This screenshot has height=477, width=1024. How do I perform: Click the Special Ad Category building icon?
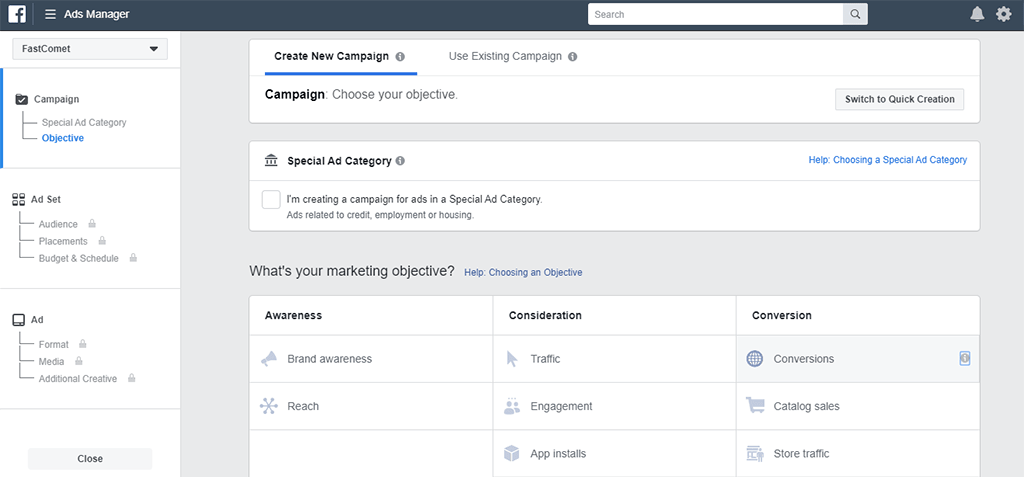click(271, 161)
